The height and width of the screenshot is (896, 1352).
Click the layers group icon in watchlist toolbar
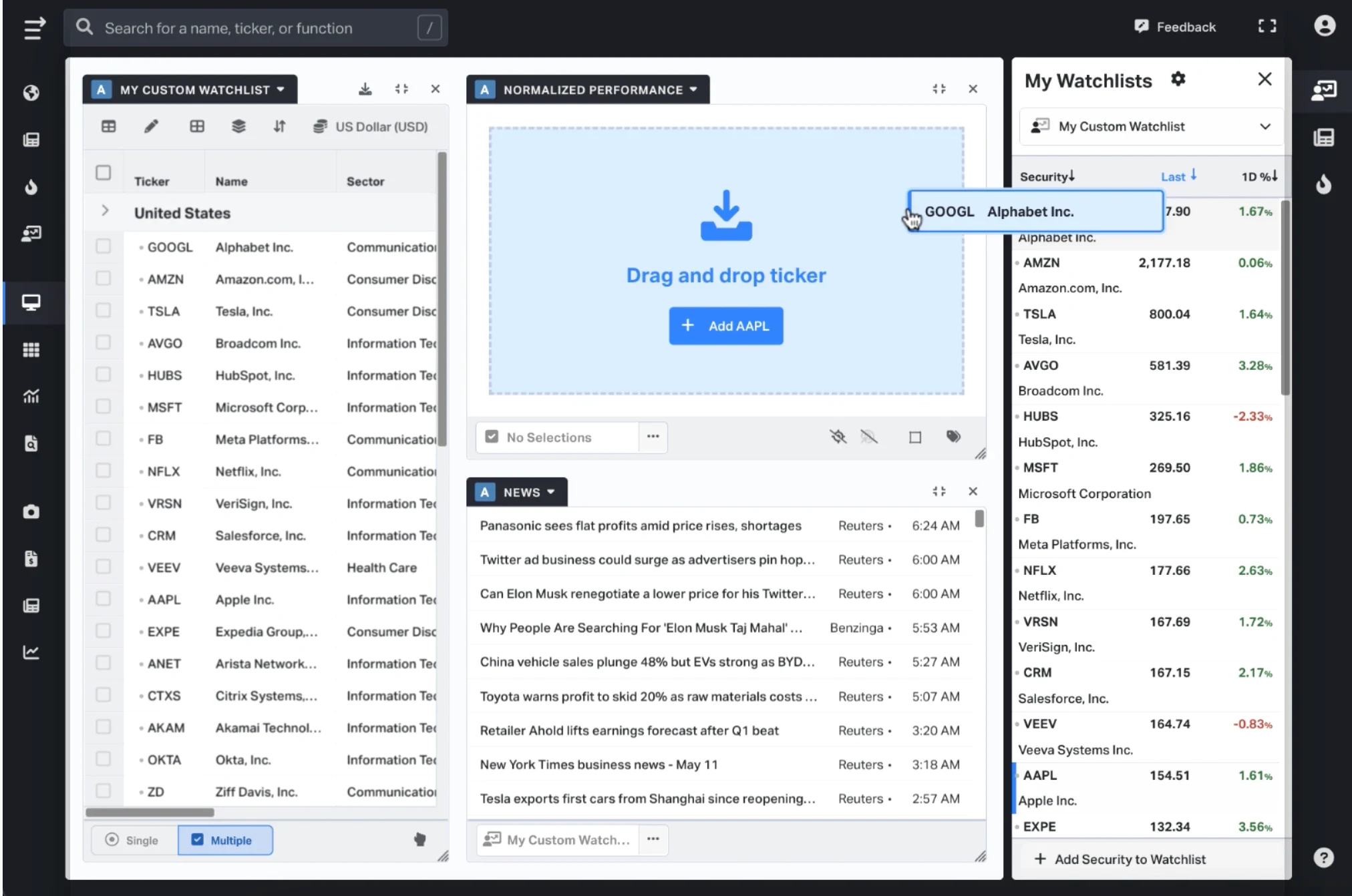pyautogui.click(x=238, y=126)
